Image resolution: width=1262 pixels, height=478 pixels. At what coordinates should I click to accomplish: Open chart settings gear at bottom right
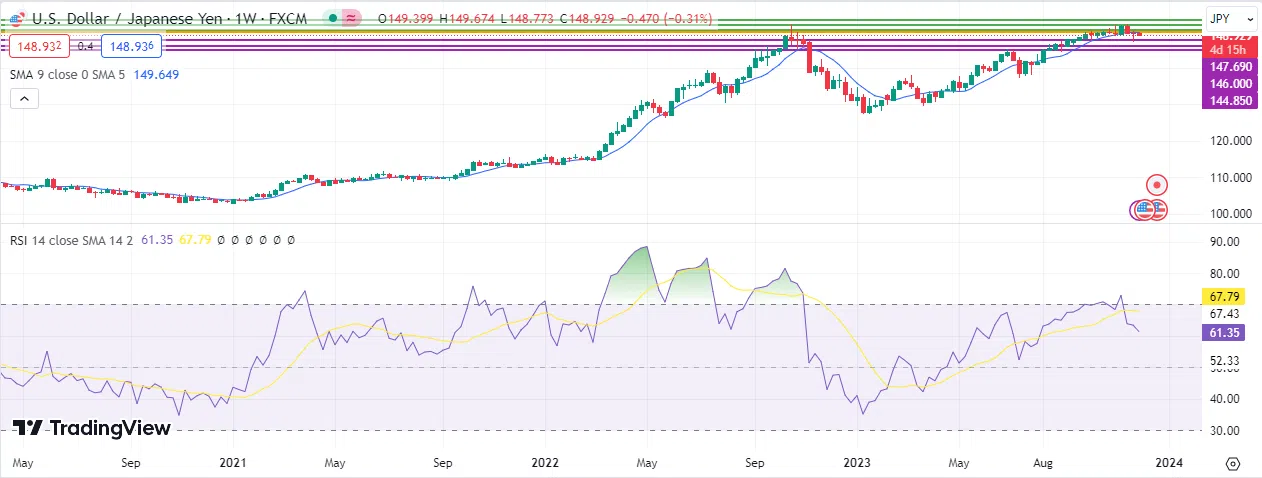(1232, 463)
